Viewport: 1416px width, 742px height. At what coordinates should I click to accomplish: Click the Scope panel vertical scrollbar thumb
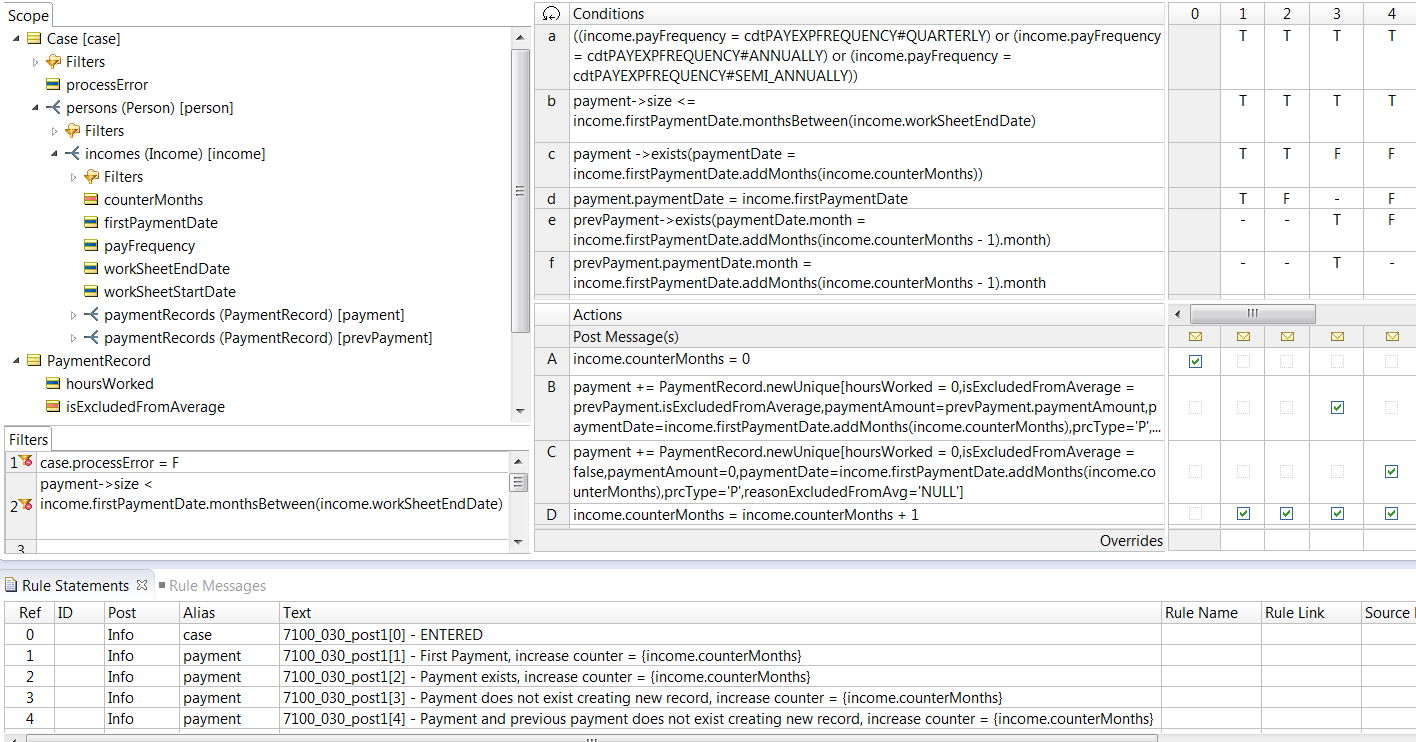click(x=520, y=193)
